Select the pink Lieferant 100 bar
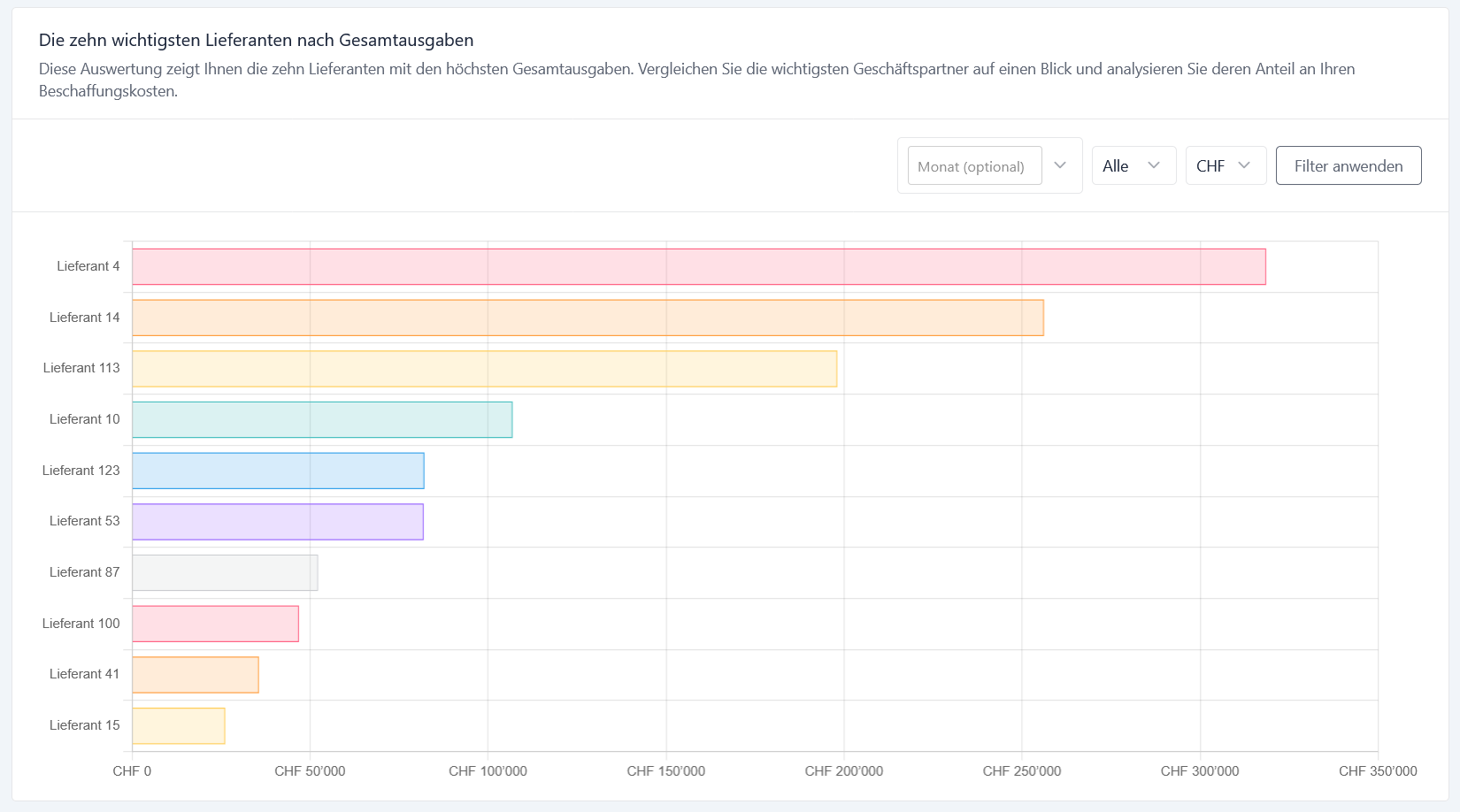Viewport: 1460px width, 812px height. point(215,624)
